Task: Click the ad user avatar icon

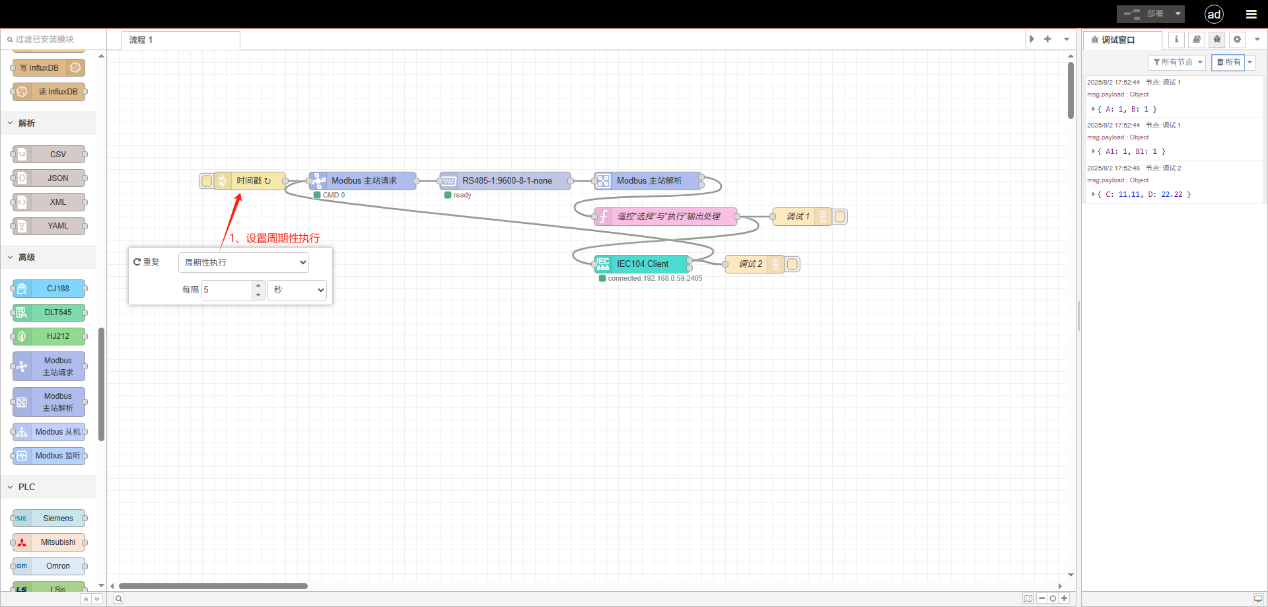Action: pyautogui.click(x=1214, y=14)
